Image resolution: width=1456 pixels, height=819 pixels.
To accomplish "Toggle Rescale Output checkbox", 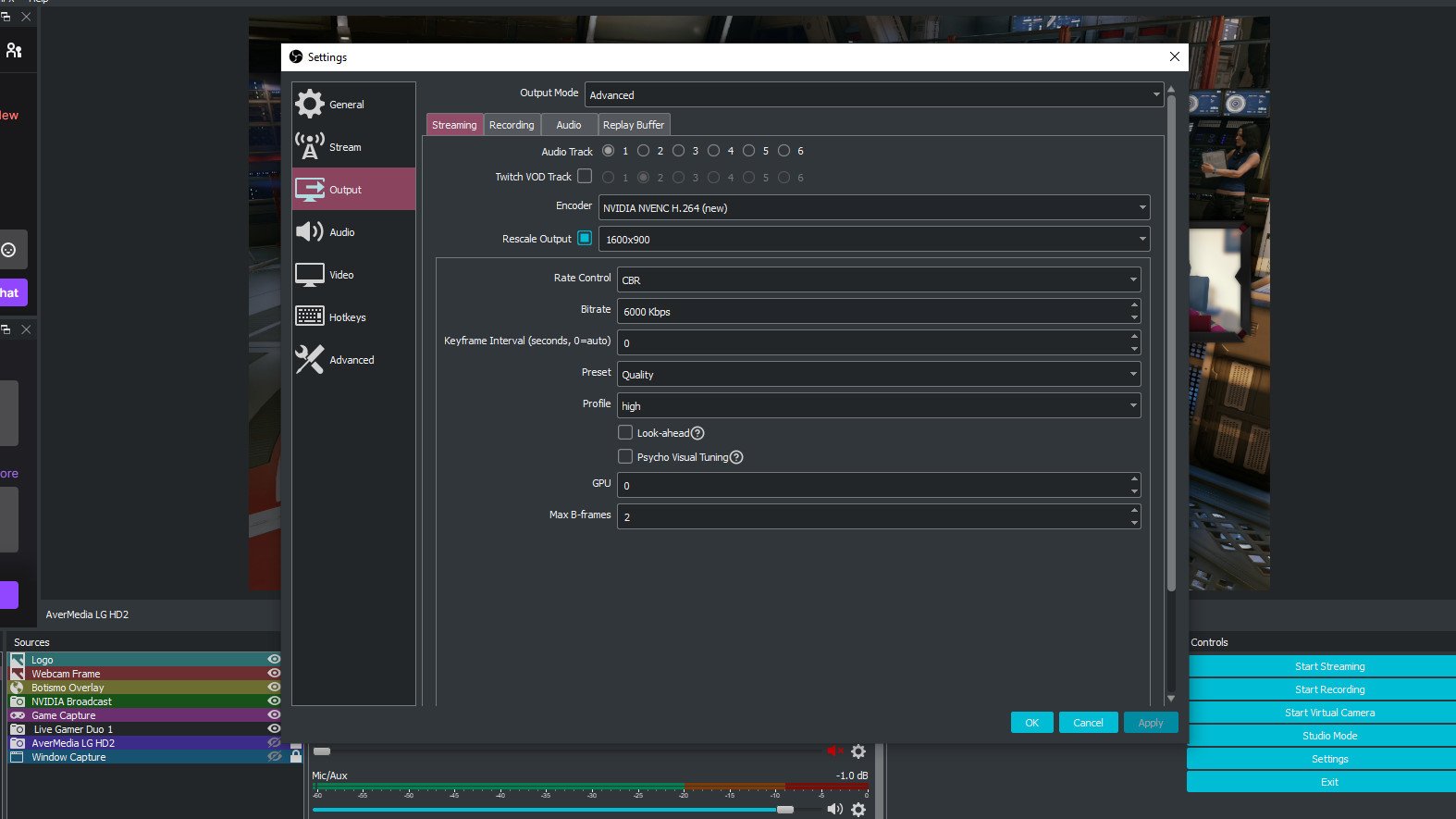I will [x=585, y=238].
